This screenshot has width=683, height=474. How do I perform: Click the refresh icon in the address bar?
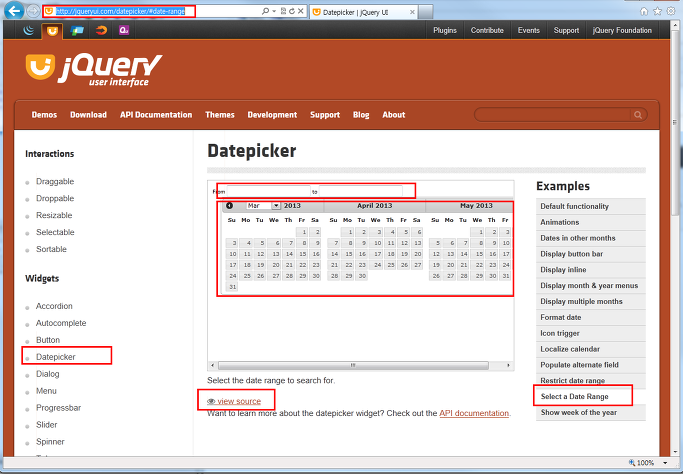pos(292,11)
